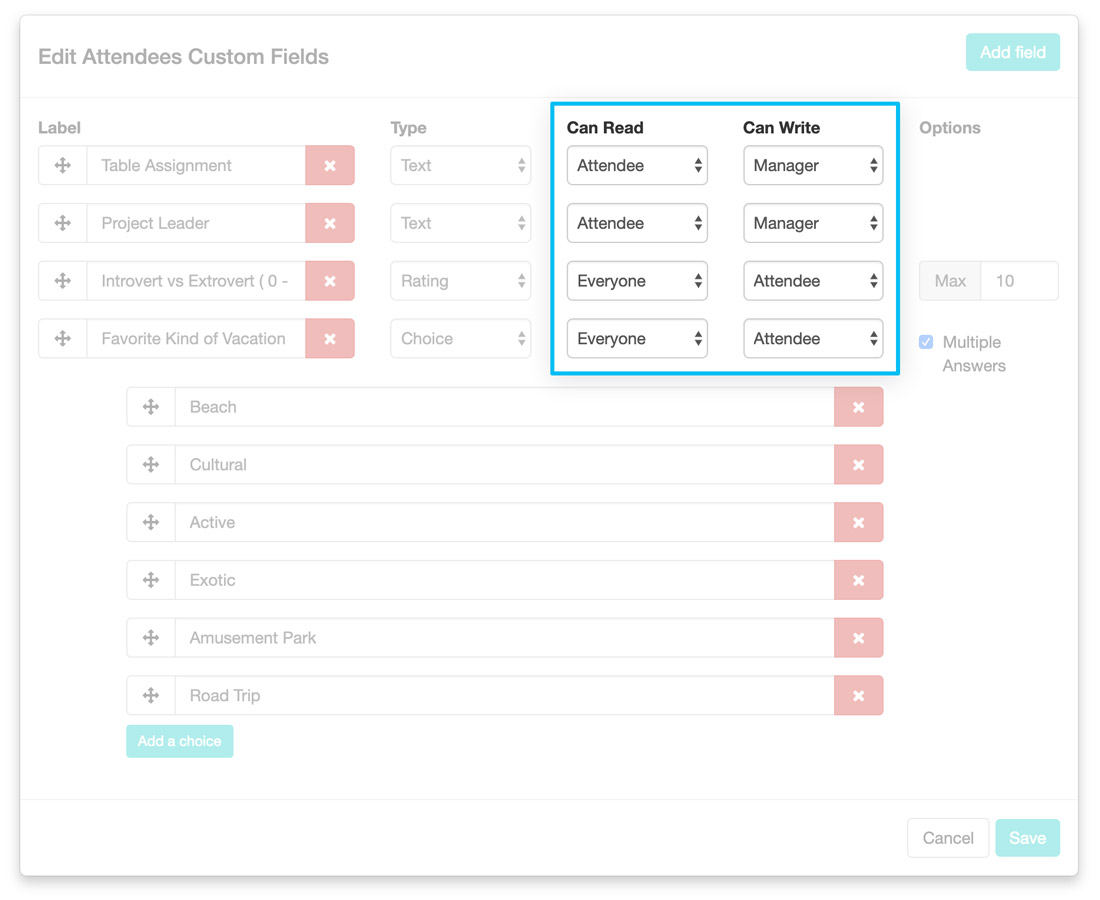Save the custom fields
This screenshot has width=1100, height=900.
coord(1027,838)
